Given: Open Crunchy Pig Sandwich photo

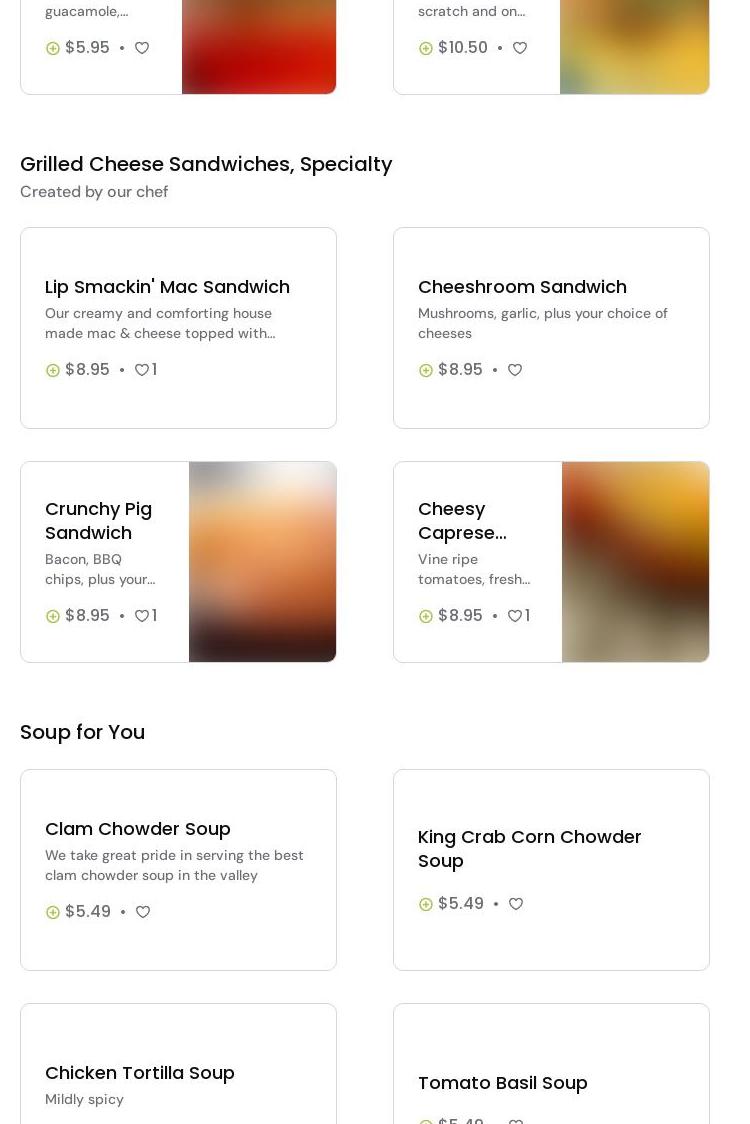Looking at the screenshot, I should tap(262, 562).
